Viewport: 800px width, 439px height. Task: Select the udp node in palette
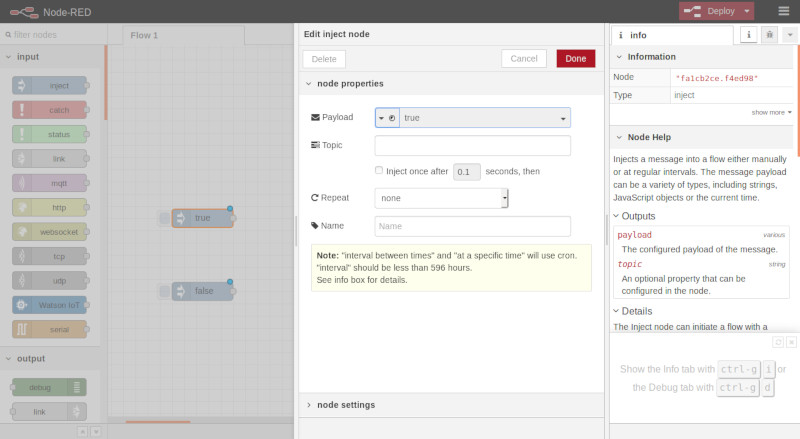49,280
